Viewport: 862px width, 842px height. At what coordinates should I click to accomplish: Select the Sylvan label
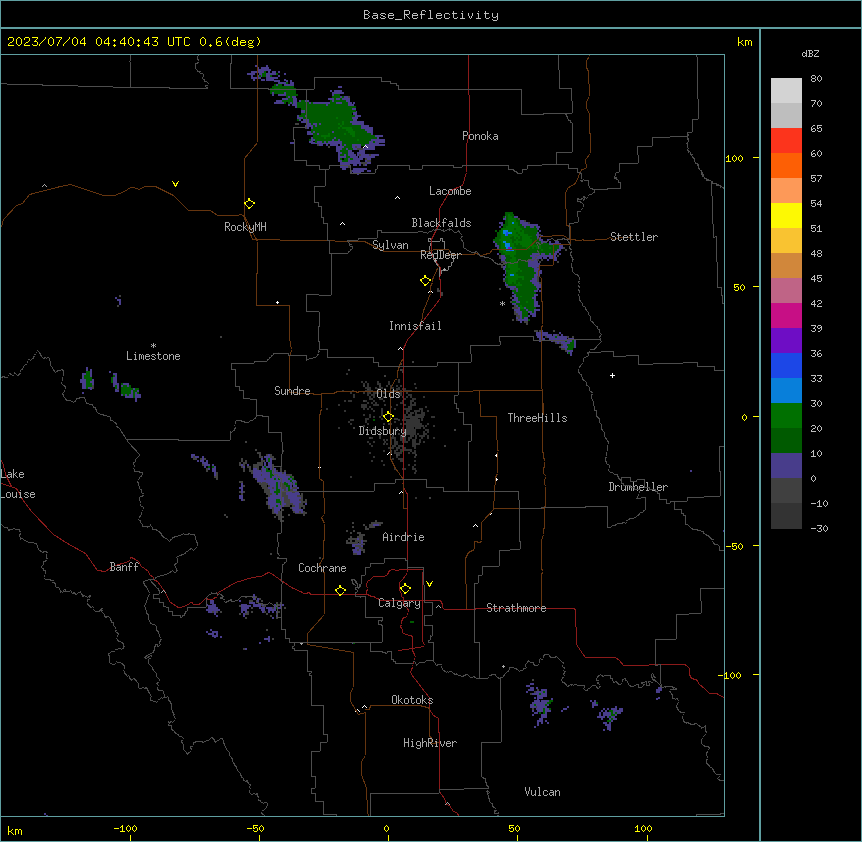click(390, 245)
